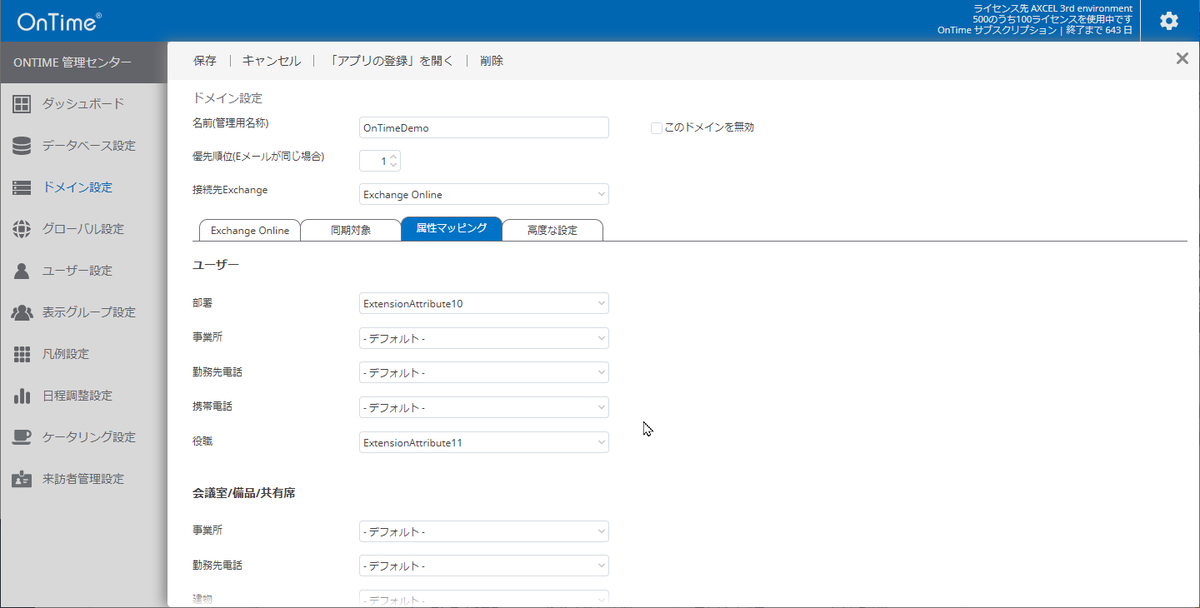
Task: Click the 会議室/備品/共有席 section heading
Action: coord(243,494)
